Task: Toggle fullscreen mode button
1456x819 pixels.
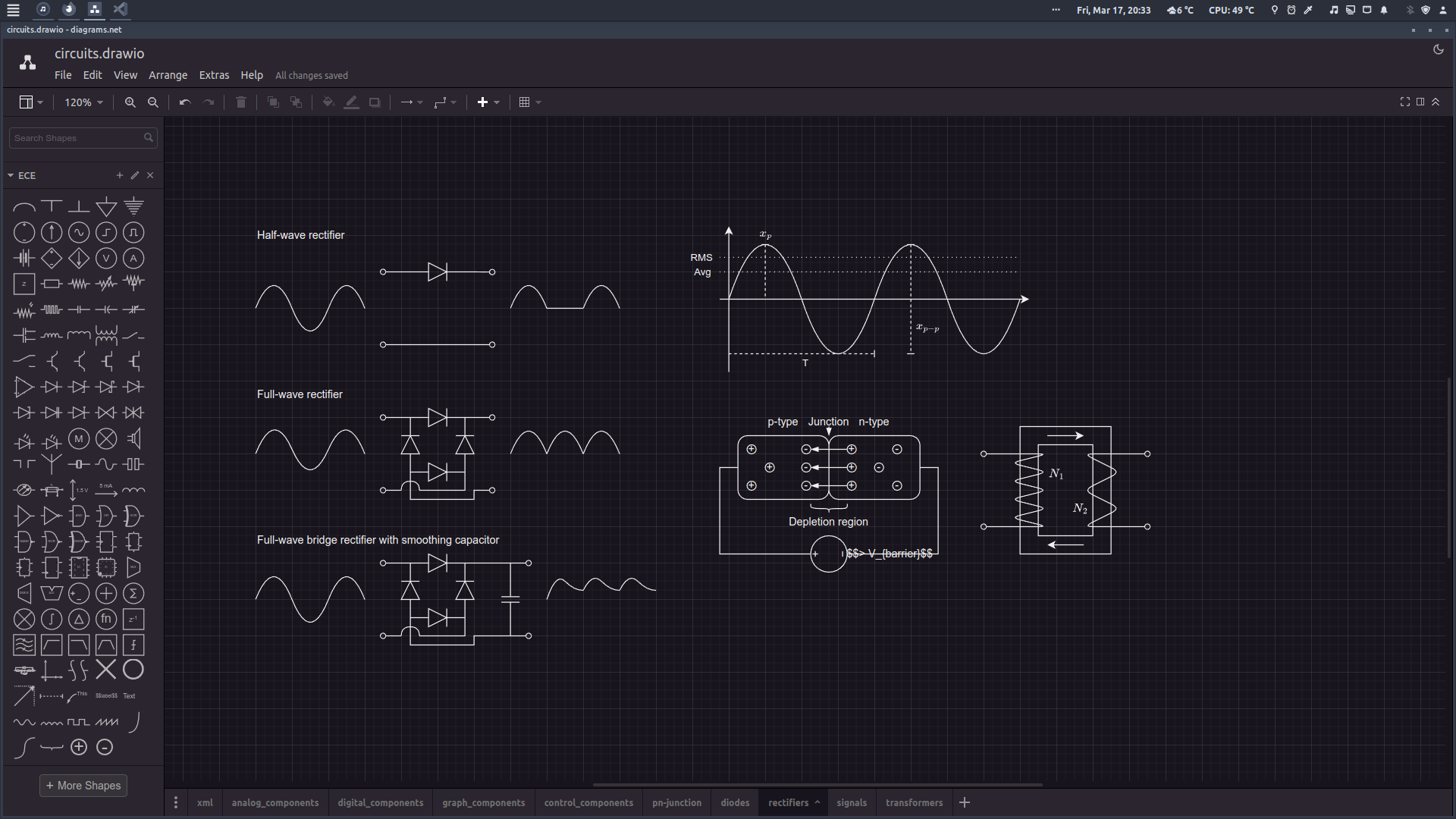Action: tap(1405, 101)
